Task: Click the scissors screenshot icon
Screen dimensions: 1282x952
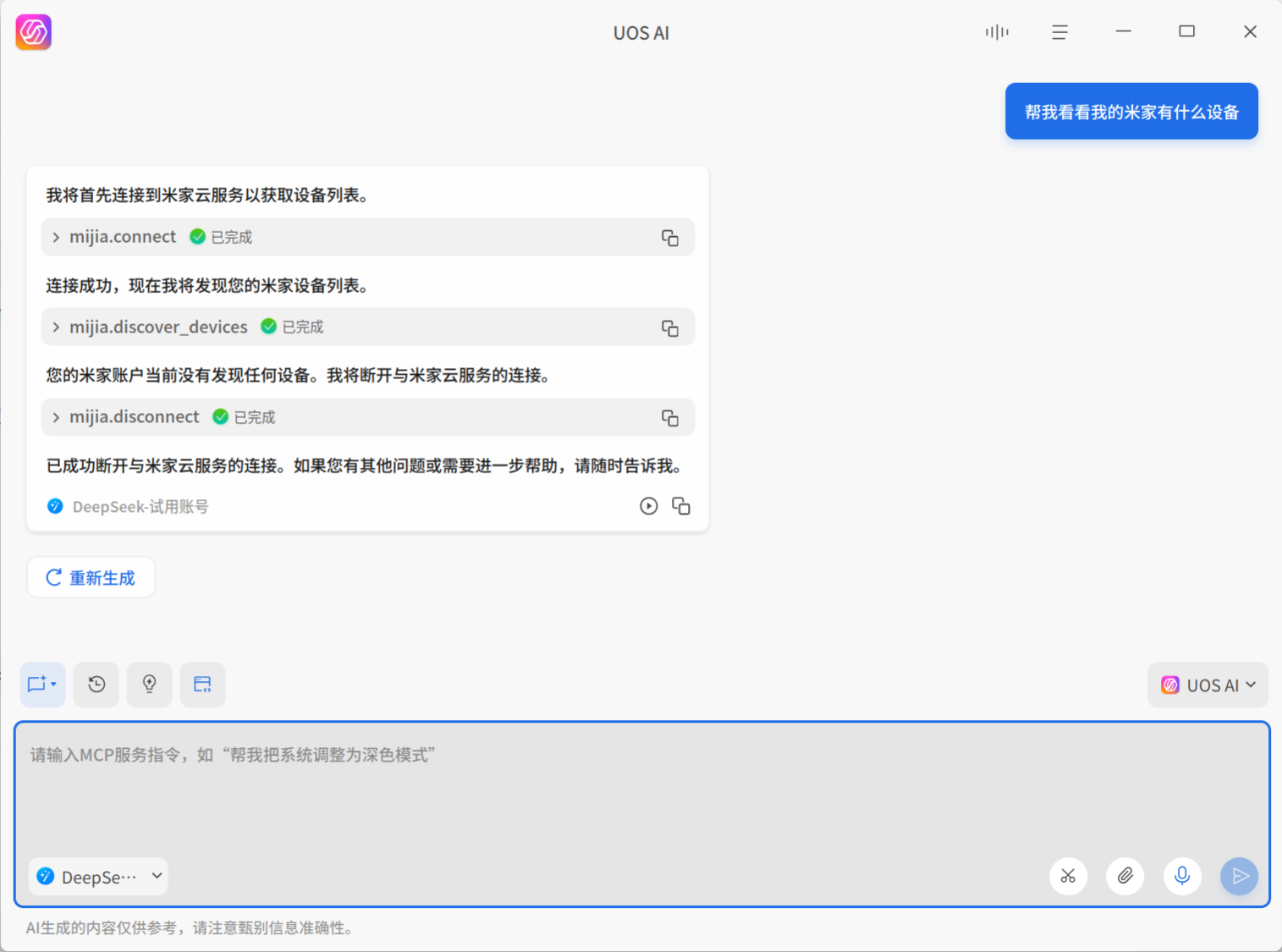Action: click(1069, 876)
